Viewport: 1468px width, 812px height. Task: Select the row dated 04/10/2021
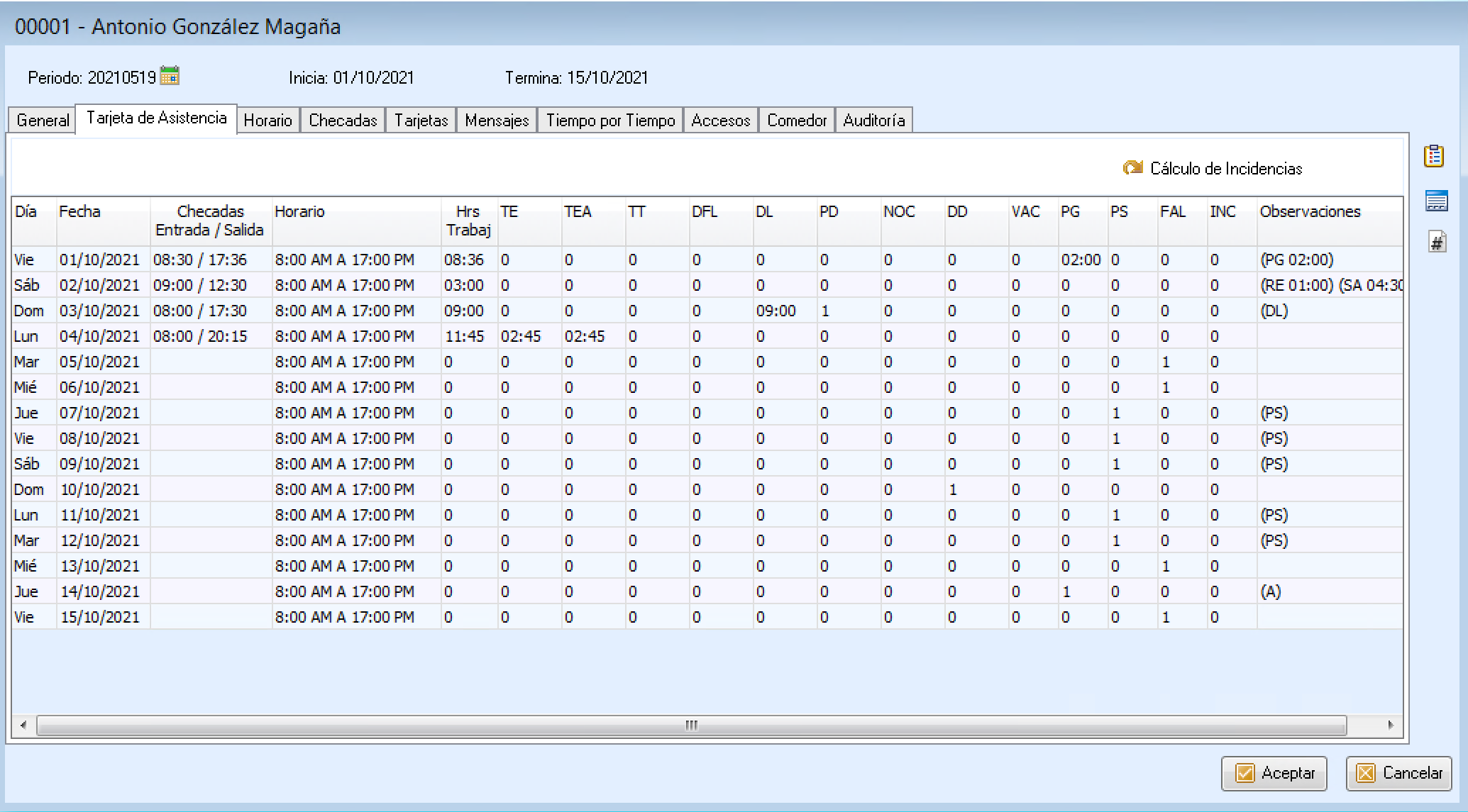coord(99,336)
